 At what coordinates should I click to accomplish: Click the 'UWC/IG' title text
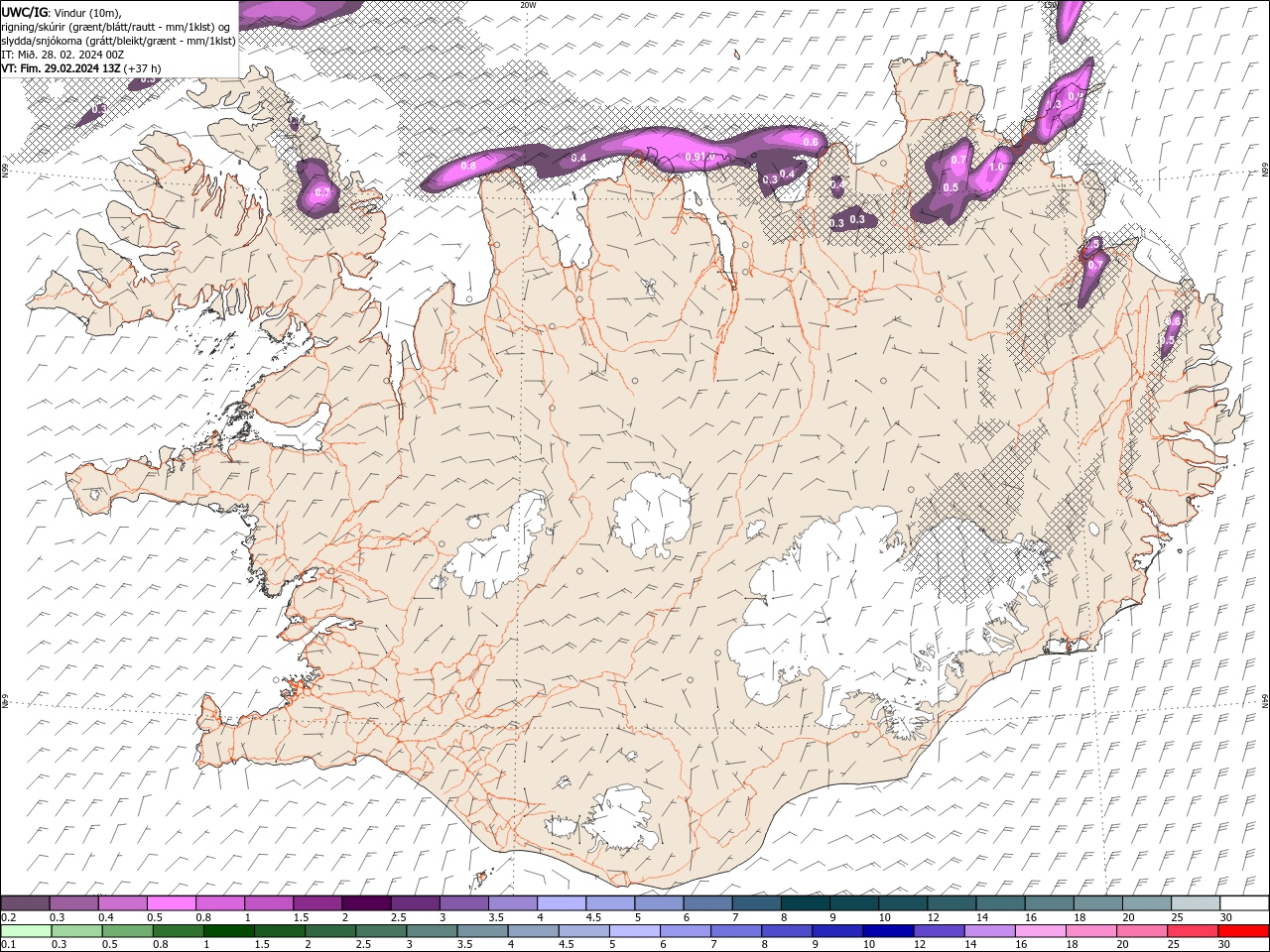tap(25, 12)
